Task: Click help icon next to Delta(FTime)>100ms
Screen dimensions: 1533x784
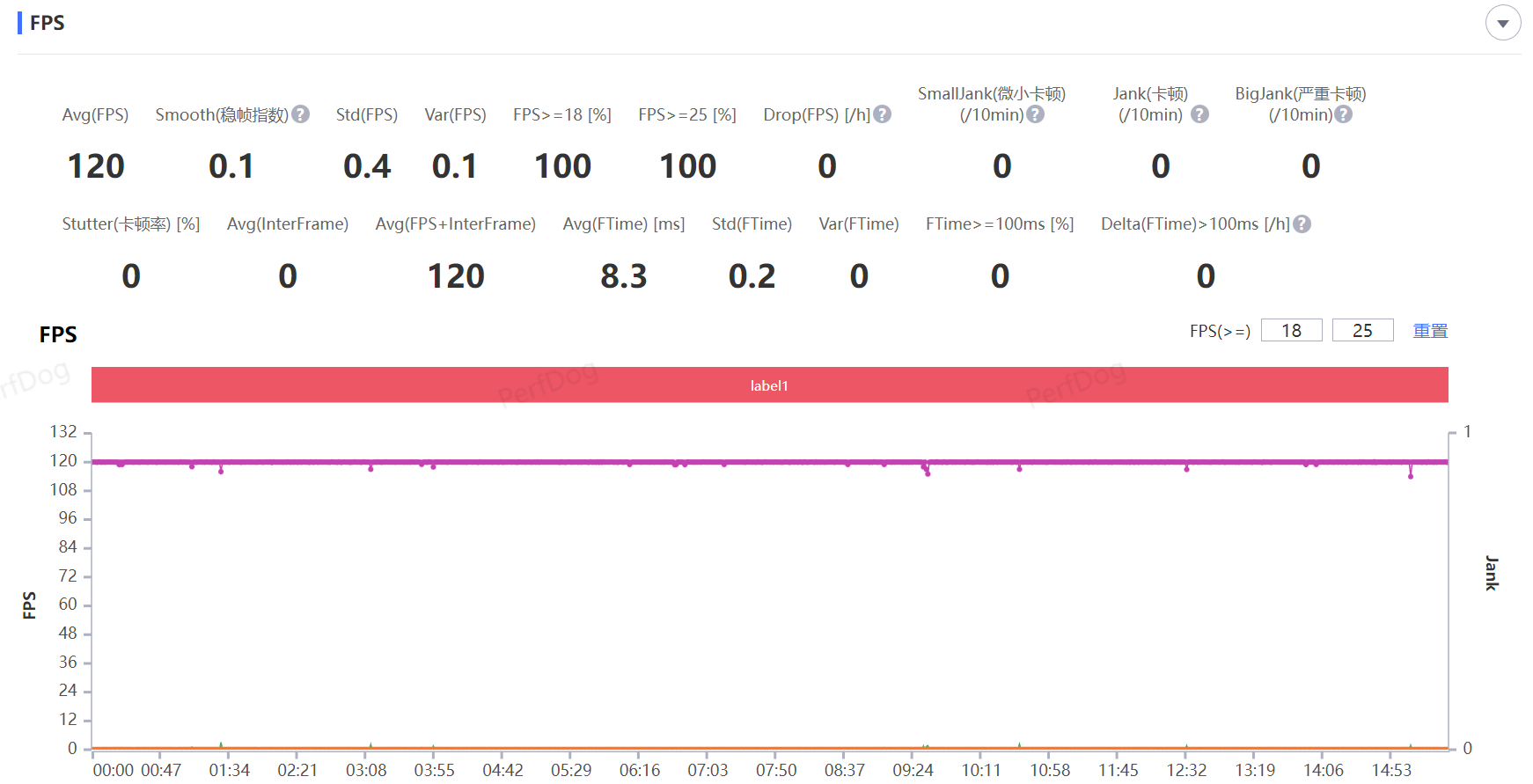Action: (1302, 224)
